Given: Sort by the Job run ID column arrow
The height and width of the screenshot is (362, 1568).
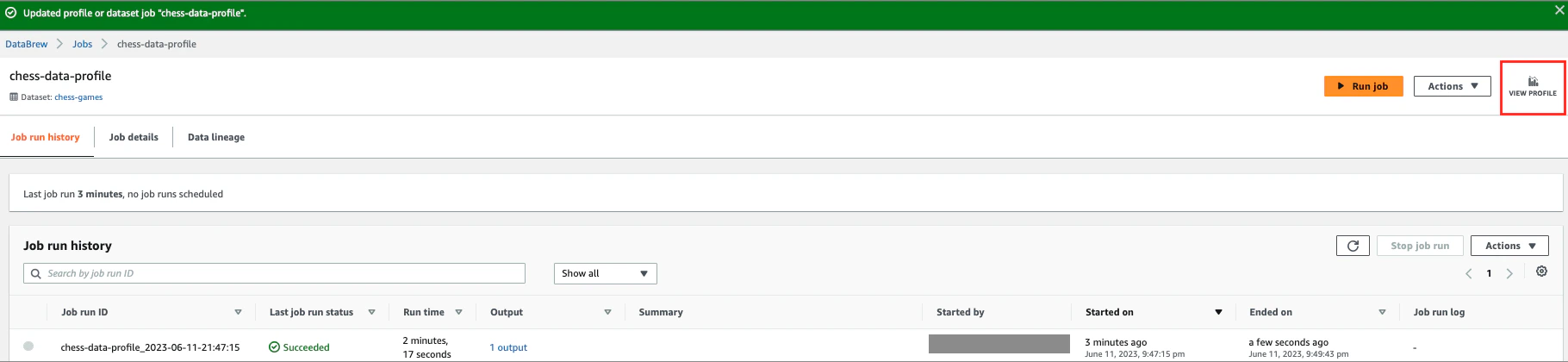Looking at the screenshot, I should 238,312.
